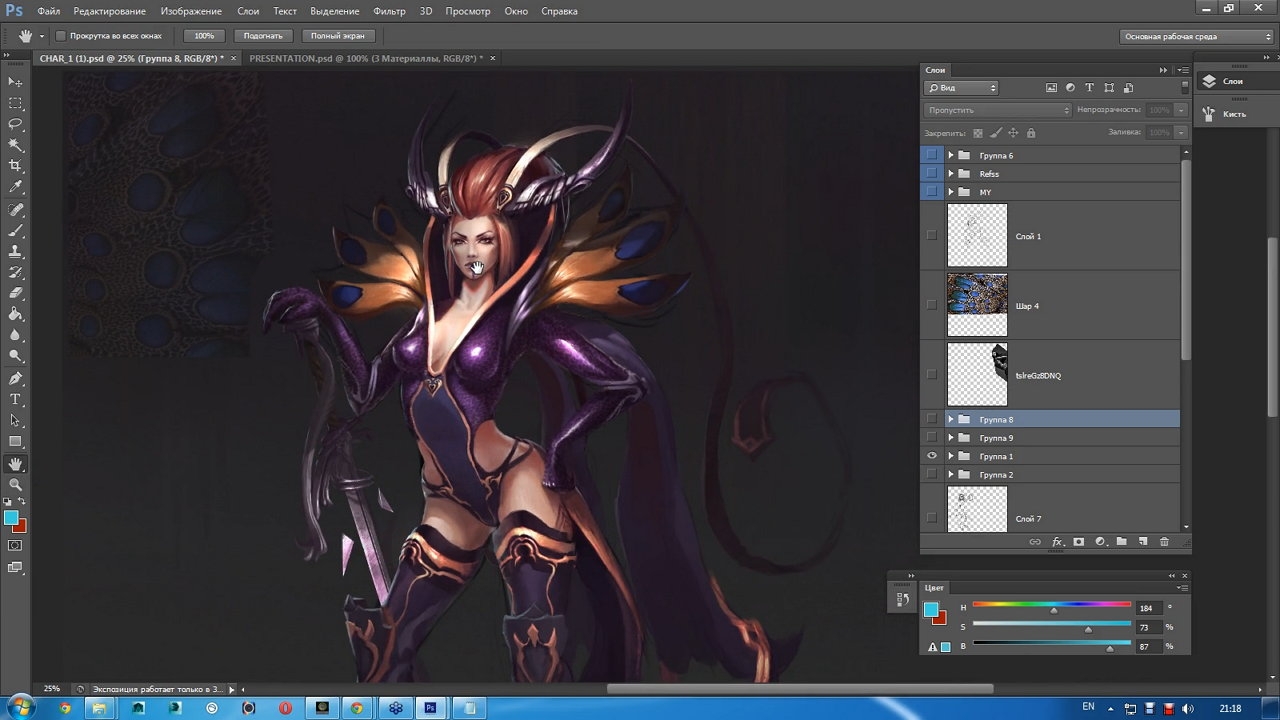This screenshot has height=720, width=1280.
Task: Select the Path Selection tool
Action: [x=15, y=421]
